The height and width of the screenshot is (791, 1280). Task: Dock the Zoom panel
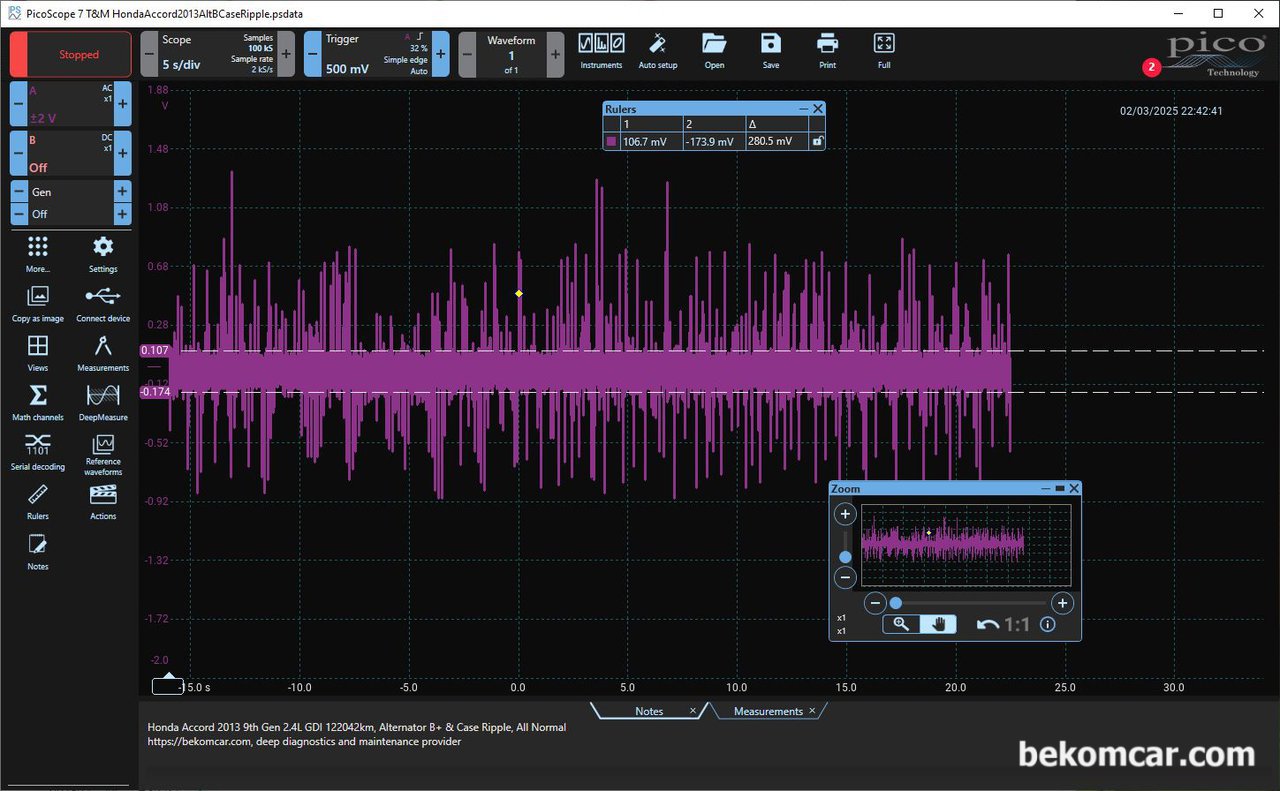point(1060,488)
